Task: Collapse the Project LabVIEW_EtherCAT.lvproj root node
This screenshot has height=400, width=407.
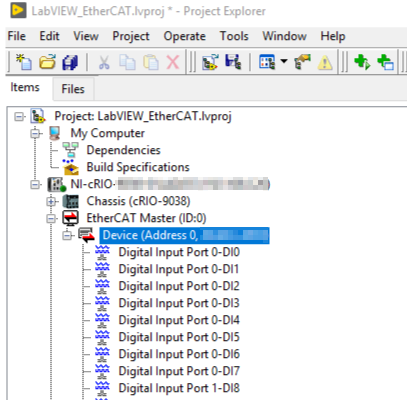Action: pos(19,117)
